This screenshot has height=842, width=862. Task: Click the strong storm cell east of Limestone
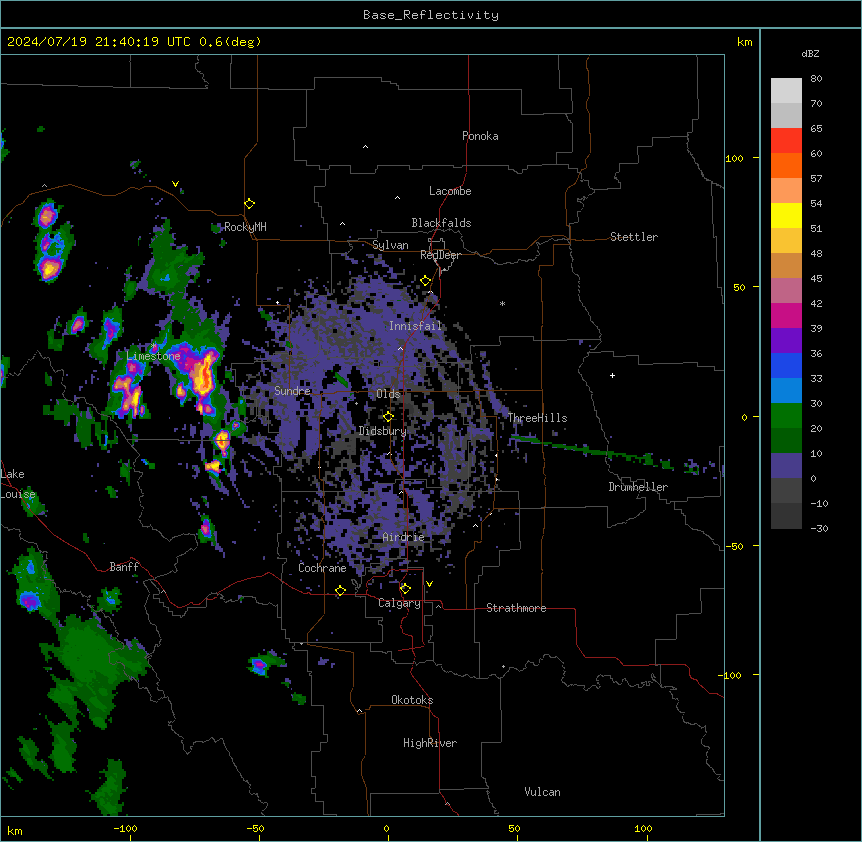(x=201, y=375)
